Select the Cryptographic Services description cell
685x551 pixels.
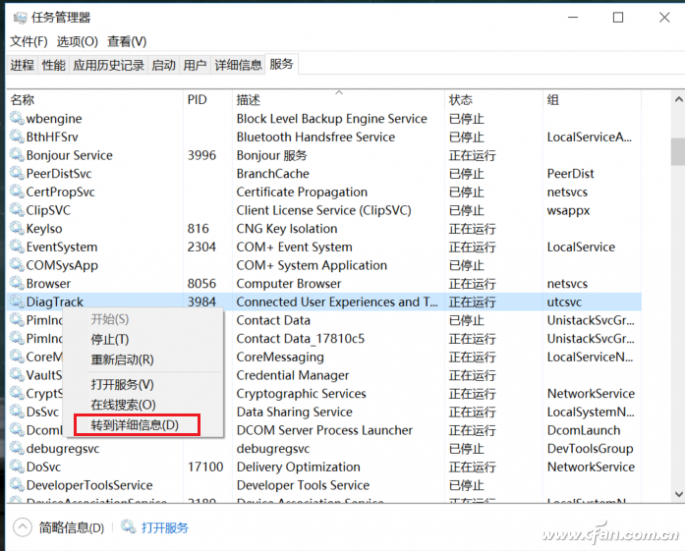[x=301, y=393]
